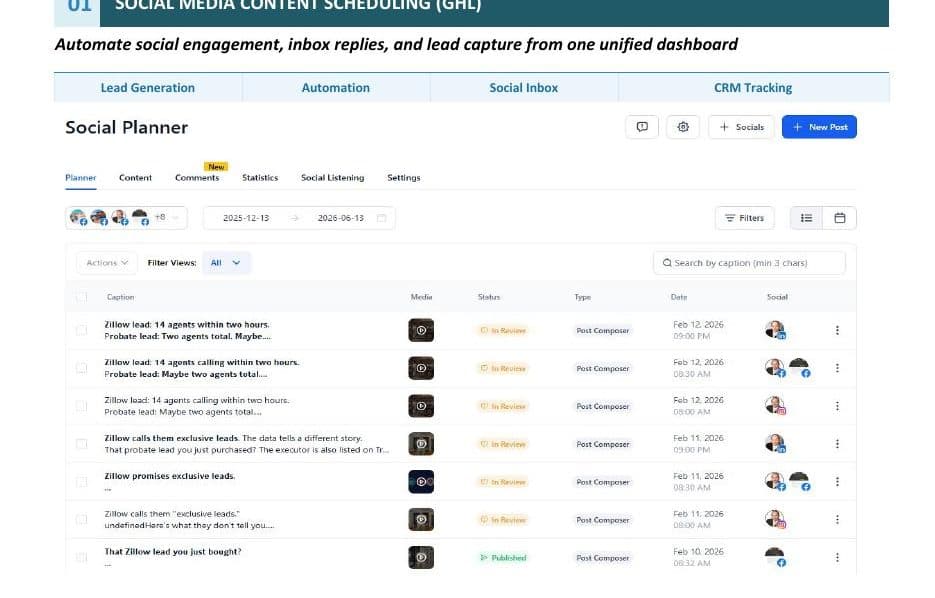Sort by the Status column header

(489, 297)
